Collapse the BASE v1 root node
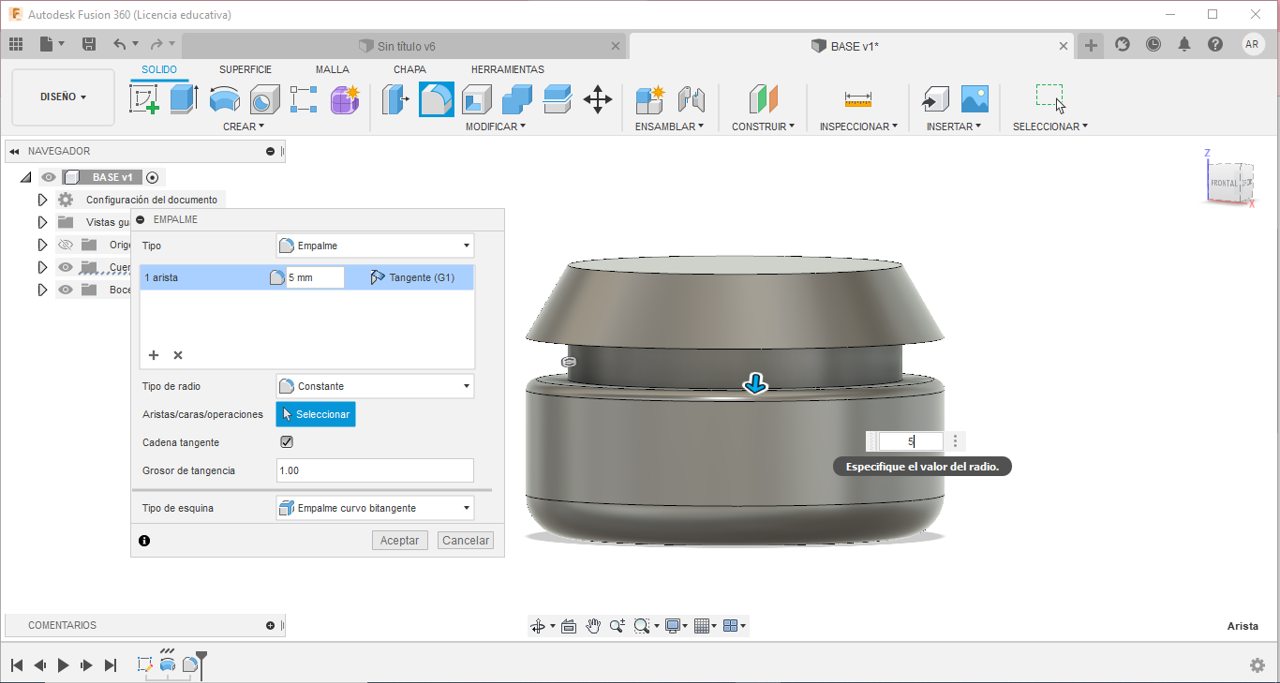This screenshot has width=1280, height=683. [x=26, y=178]
